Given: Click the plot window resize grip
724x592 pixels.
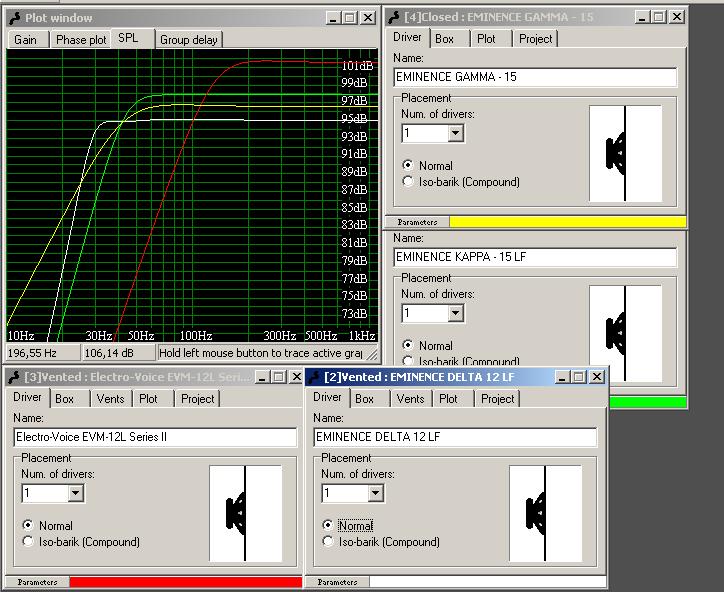Looking at the screenshot, I should pyautogui.click(x=373, y=355).
